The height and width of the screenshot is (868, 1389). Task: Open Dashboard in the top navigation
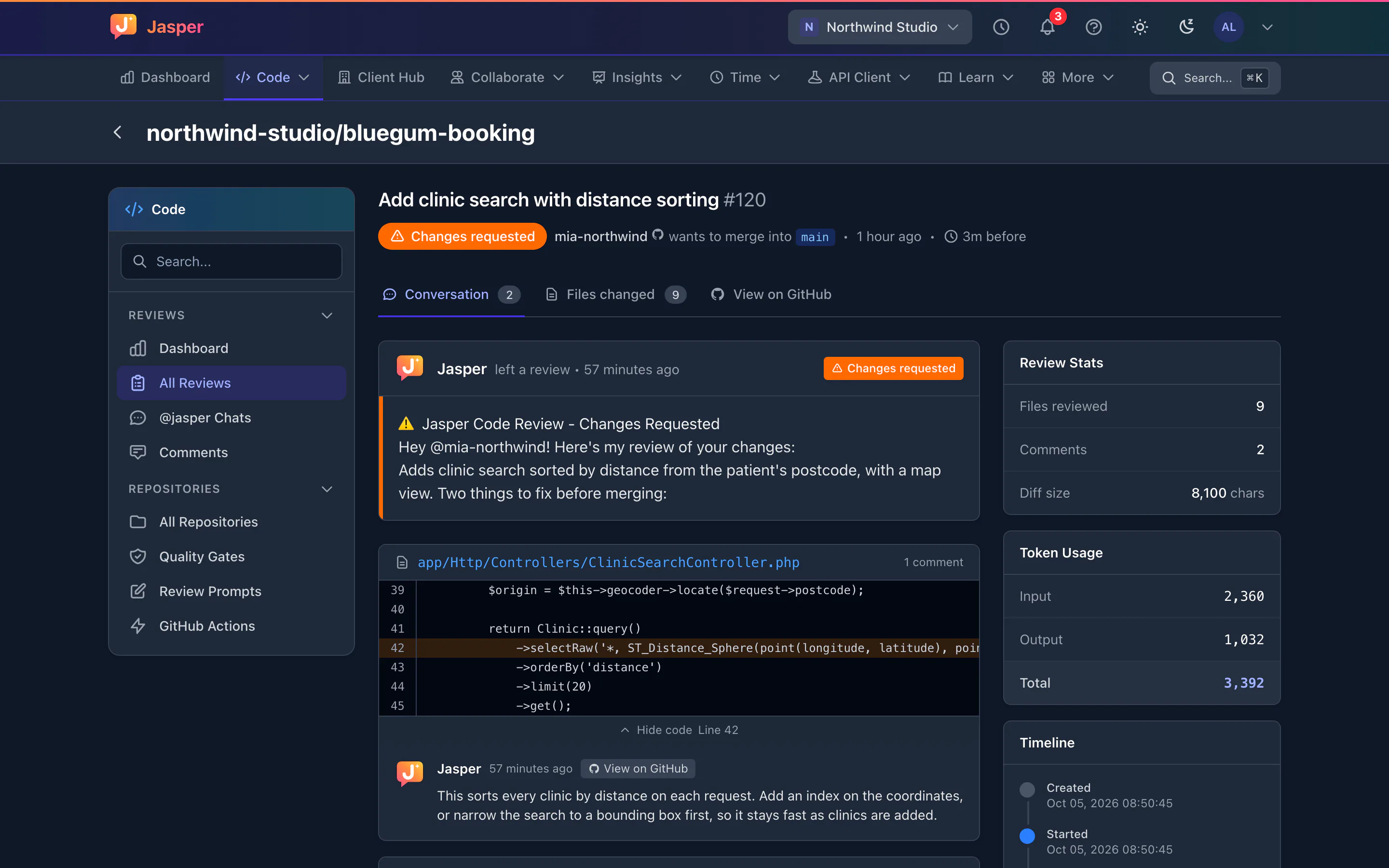click(165, 78)
